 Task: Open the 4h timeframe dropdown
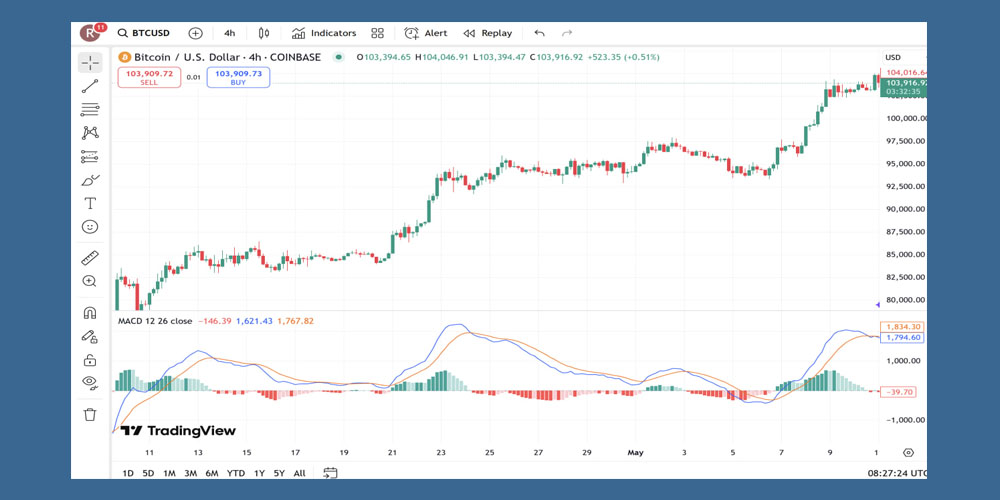pos(230,33)
